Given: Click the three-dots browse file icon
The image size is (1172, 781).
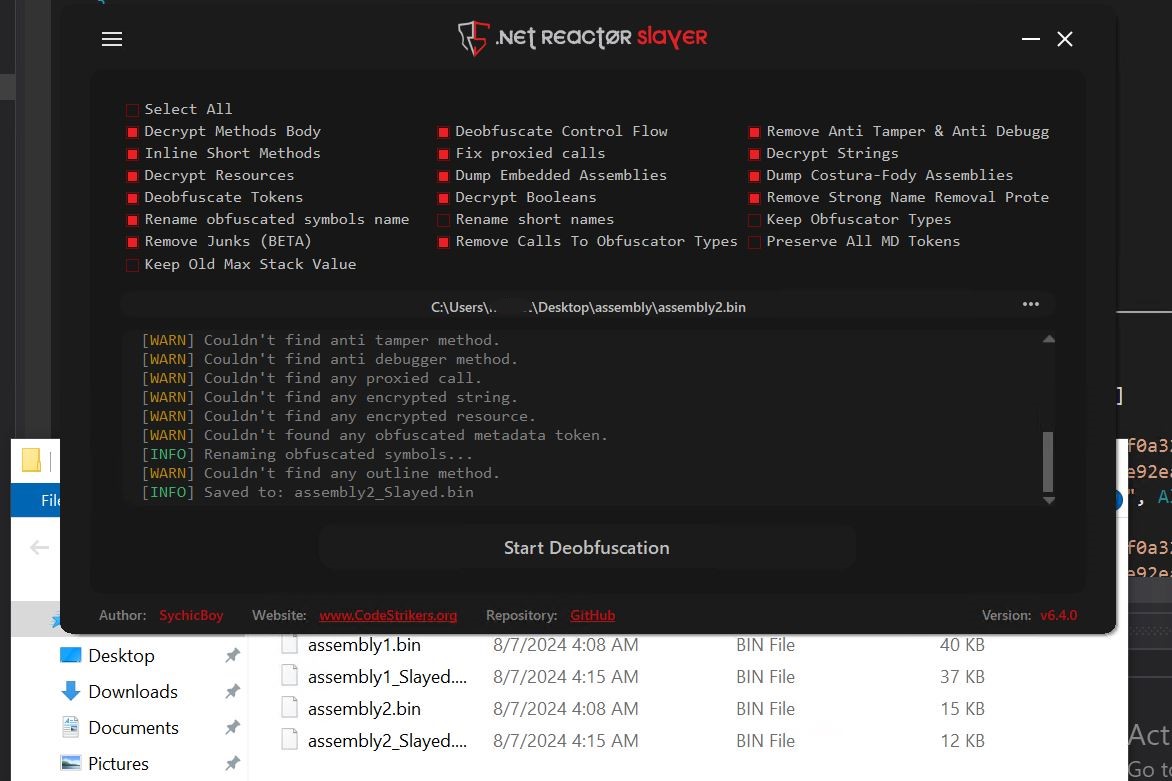Looking at the screenshot, I should 1030,305.
